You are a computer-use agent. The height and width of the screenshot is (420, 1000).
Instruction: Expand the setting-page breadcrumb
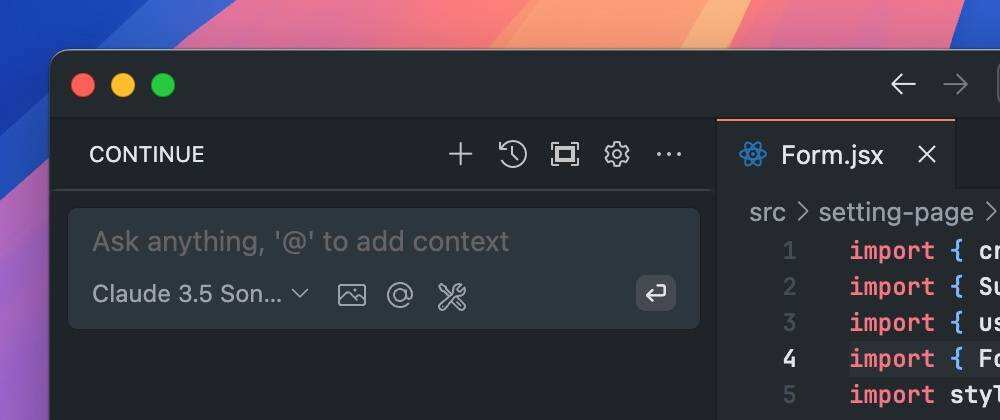[895, 212]
